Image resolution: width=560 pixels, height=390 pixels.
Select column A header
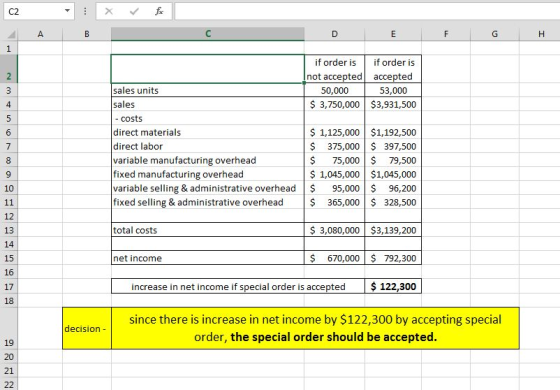click(x=40, y=34)
